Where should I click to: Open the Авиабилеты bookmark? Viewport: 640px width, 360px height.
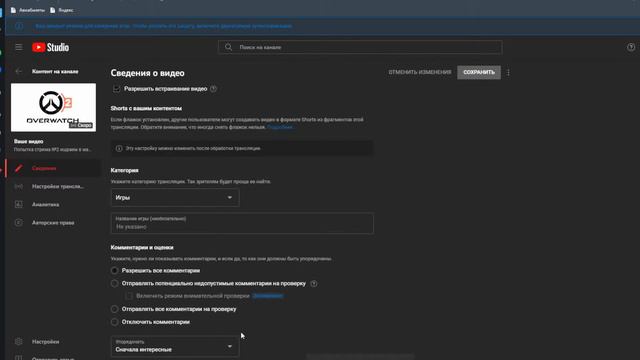[28, 10]
